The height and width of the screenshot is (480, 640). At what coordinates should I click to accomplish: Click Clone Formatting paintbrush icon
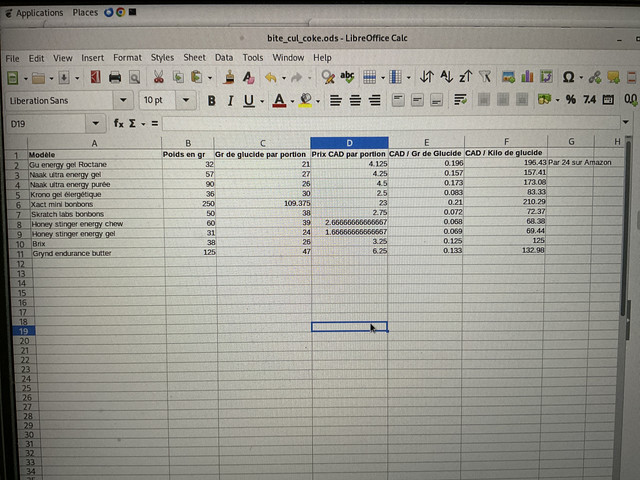coord(229,77)
